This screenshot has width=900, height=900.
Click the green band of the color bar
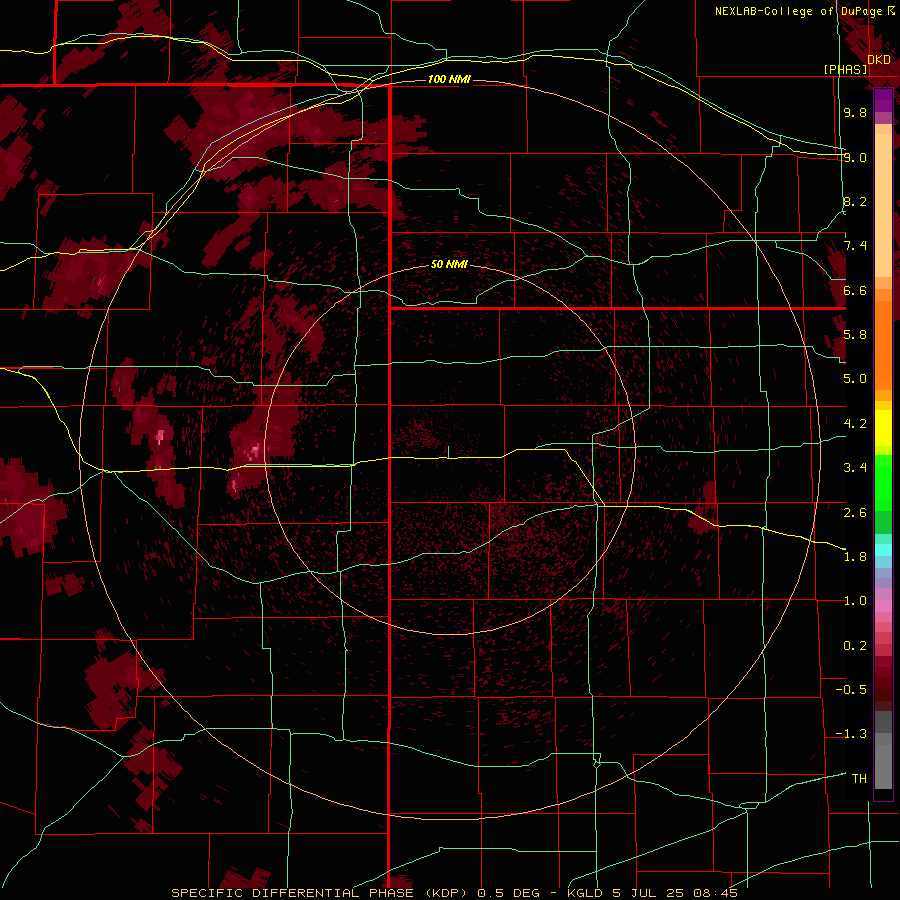[883, 492]
